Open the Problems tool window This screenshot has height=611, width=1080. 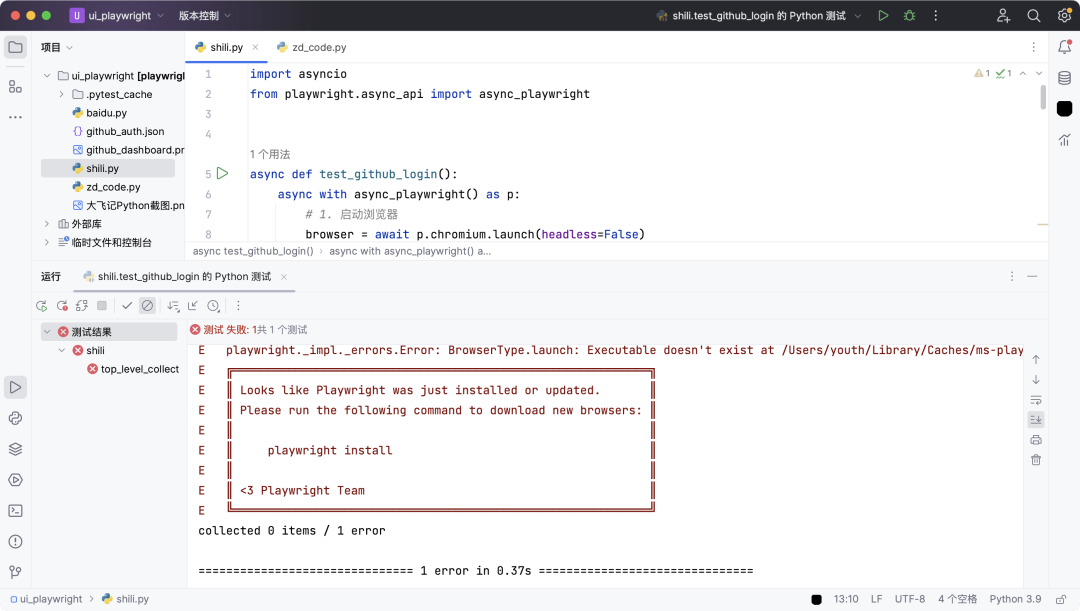tap(15, 541)
